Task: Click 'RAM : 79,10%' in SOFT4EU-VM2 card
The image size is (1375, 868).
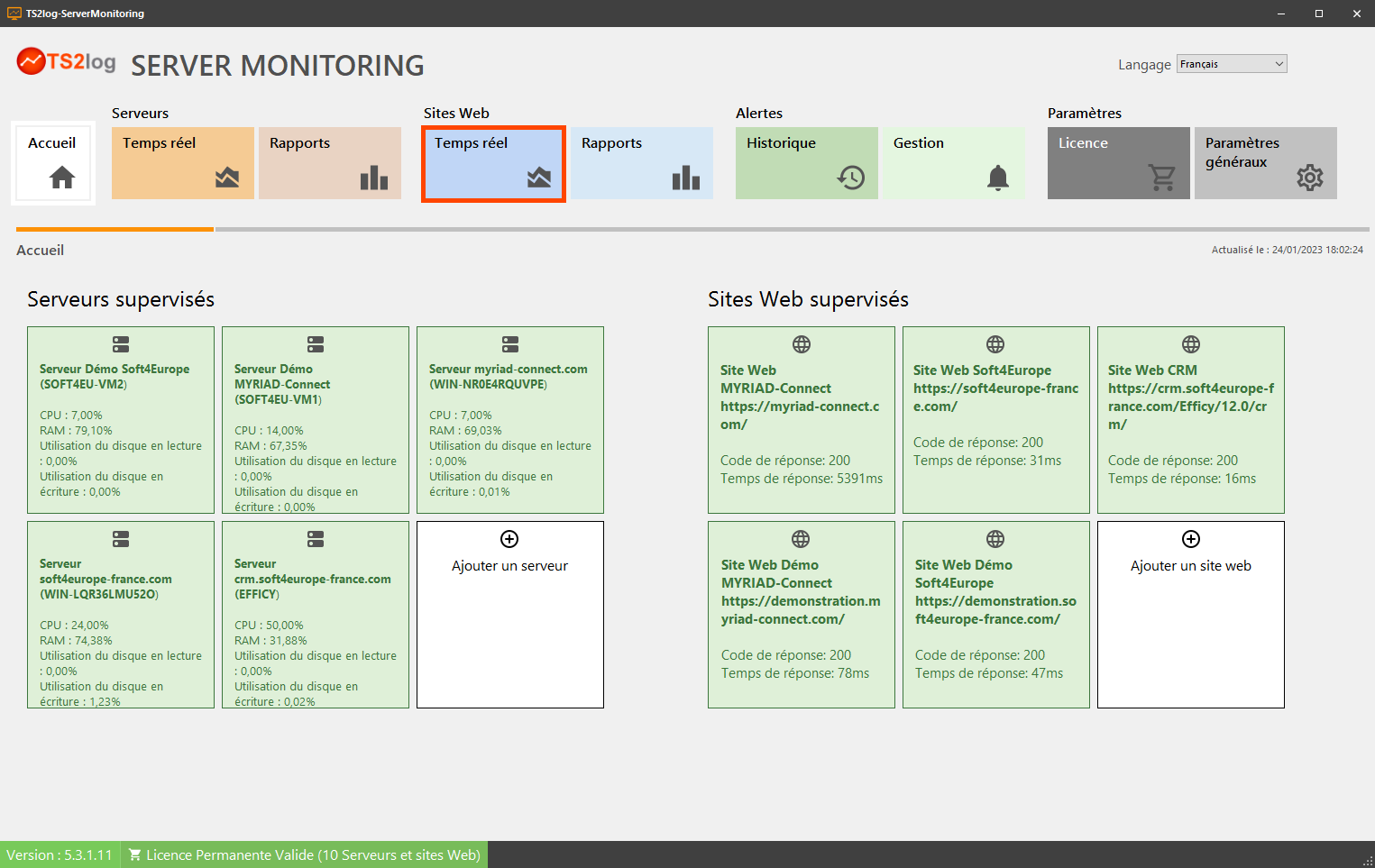Action: tap(76, 431)
